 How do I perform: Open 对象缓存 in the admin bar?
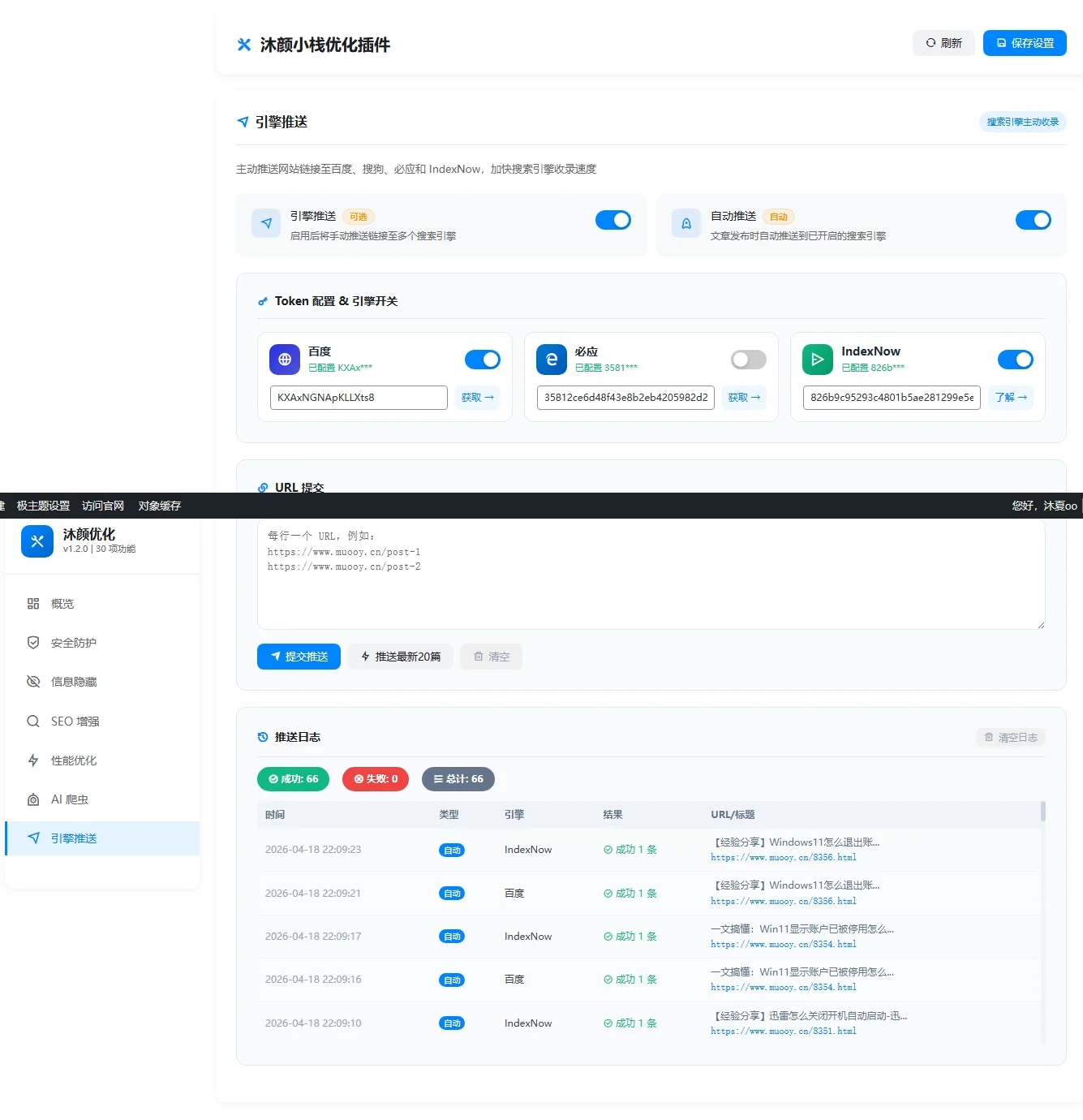(x=159, y=506)
